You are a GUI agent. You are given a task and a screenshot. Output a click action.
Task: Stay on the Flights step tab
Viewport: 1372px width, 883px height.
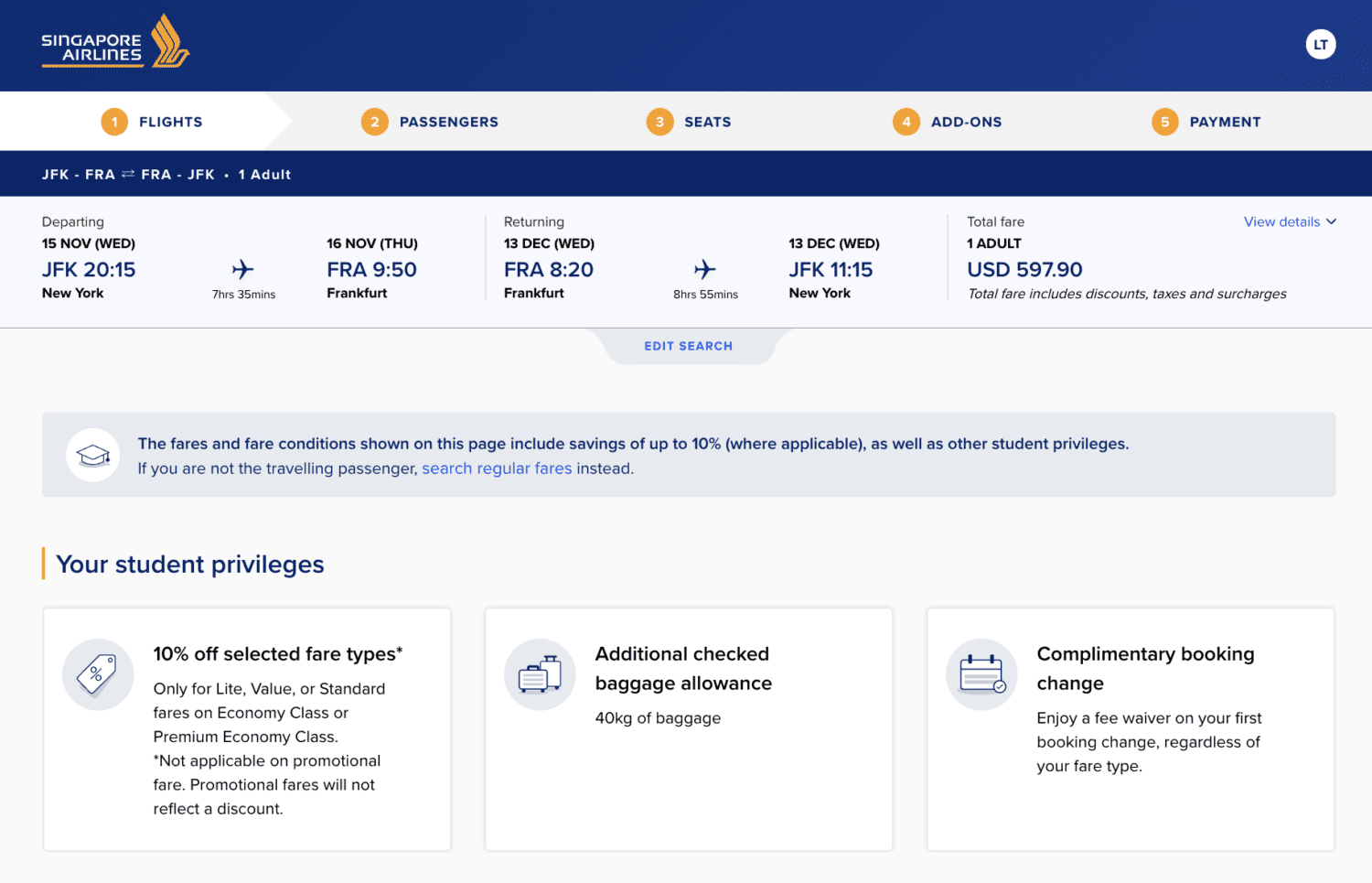point(170,121)
